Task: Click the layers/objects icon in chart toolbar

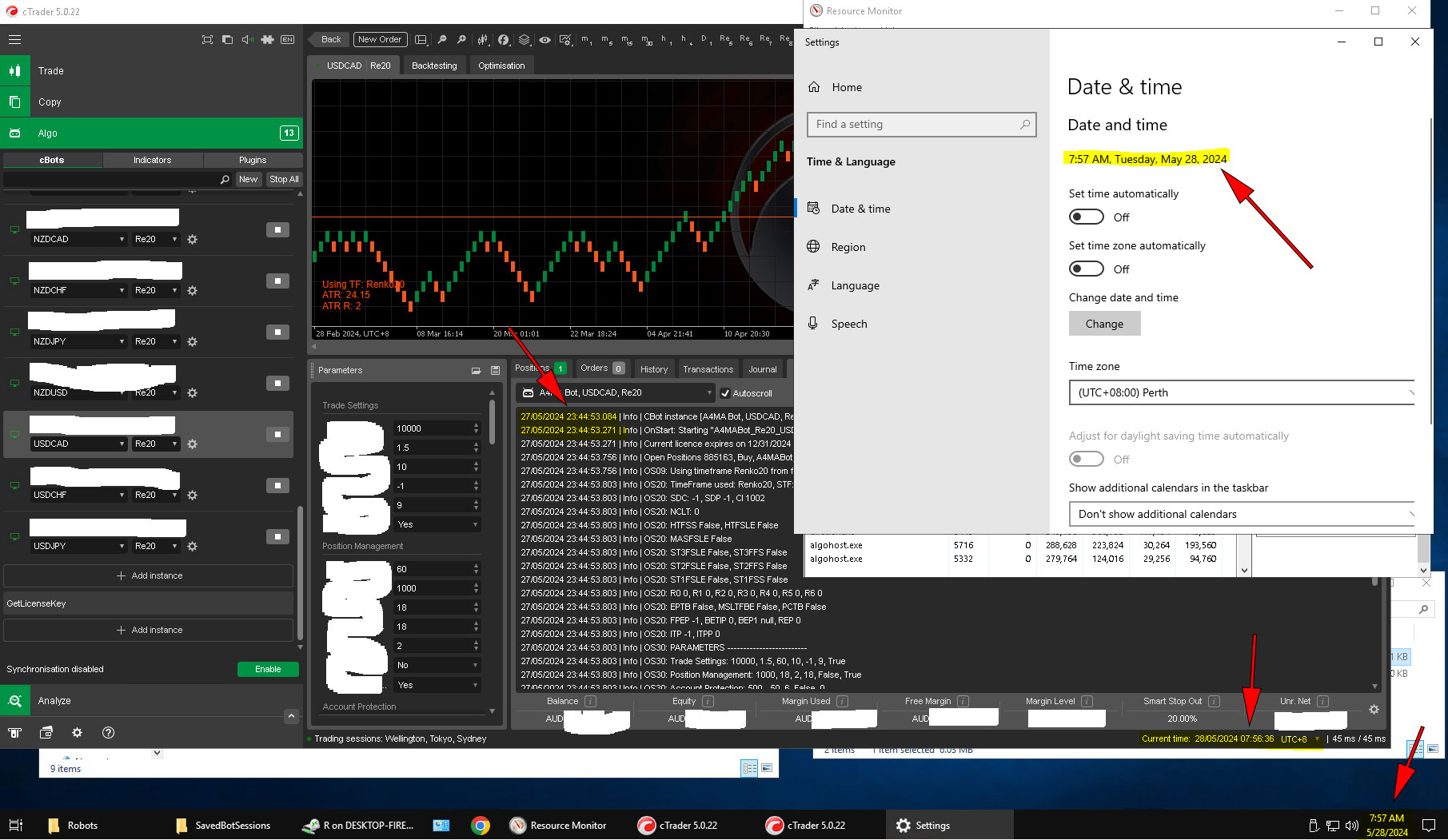Action: click(524, 39)
